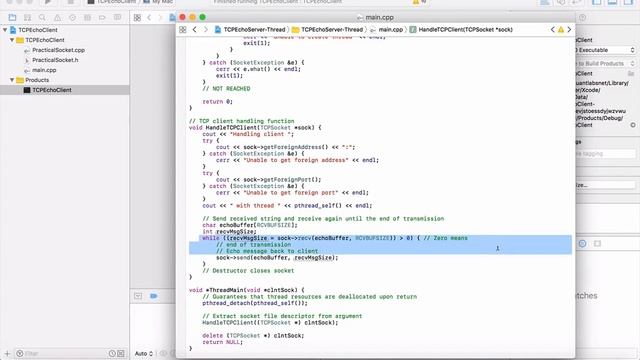Screen dimensions: 640x360
Task: Click the sock->send code line
Action: click(277, 258)
